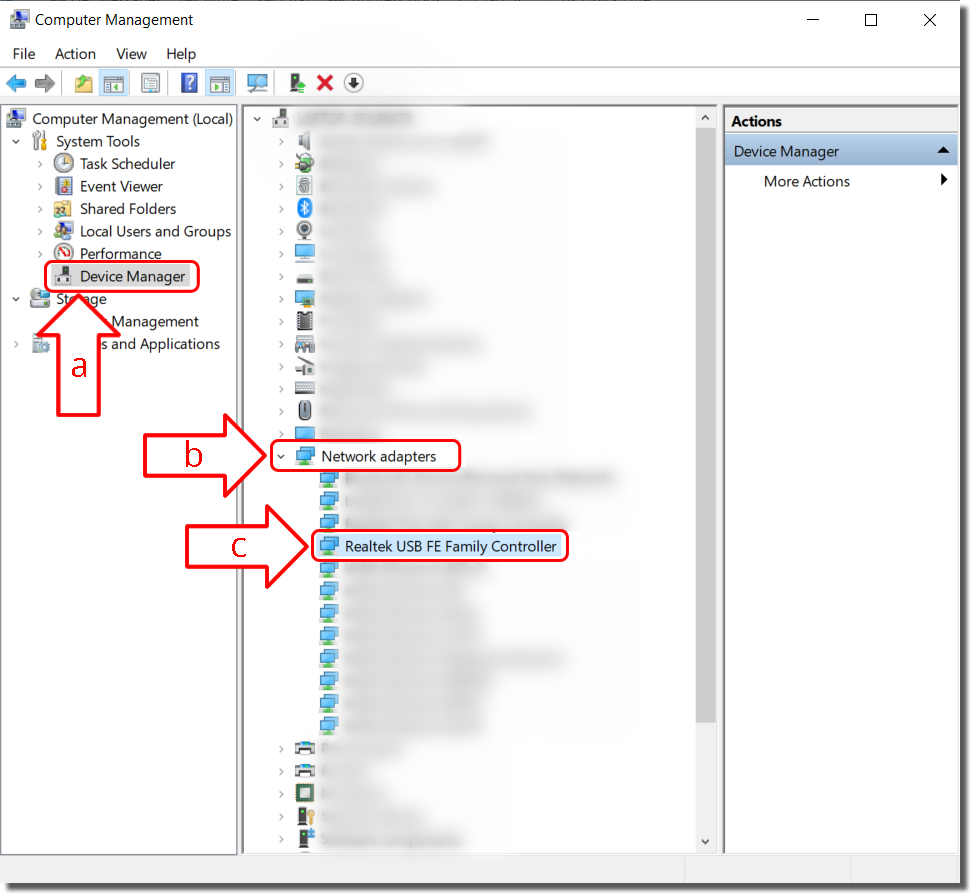Image resolution: width=971 pixels, height=894 pixels.
Task: Select Realtek USB FE Family Controller
Action: (x=450, y=546)
